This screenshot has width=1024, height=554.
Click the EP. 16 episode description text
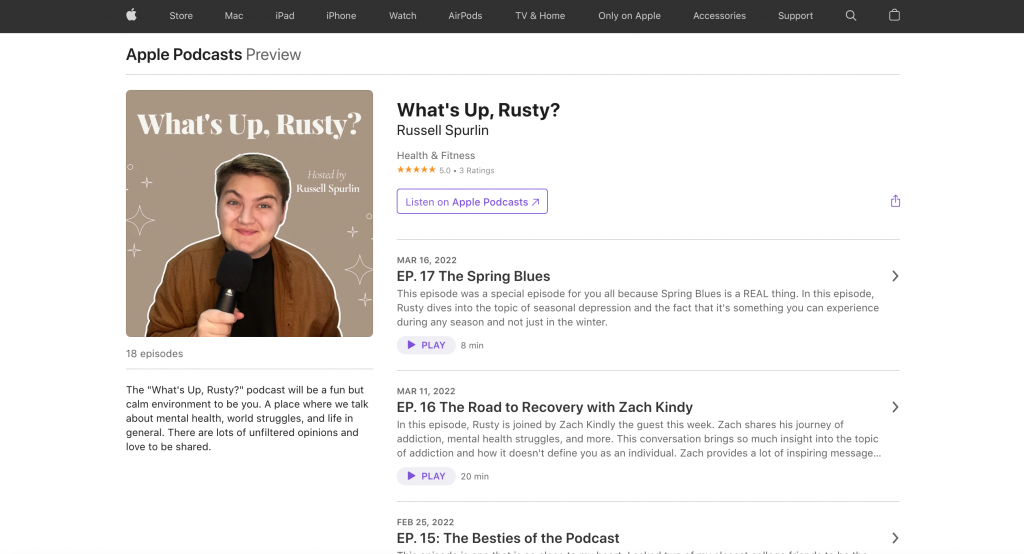click(639, 439)
